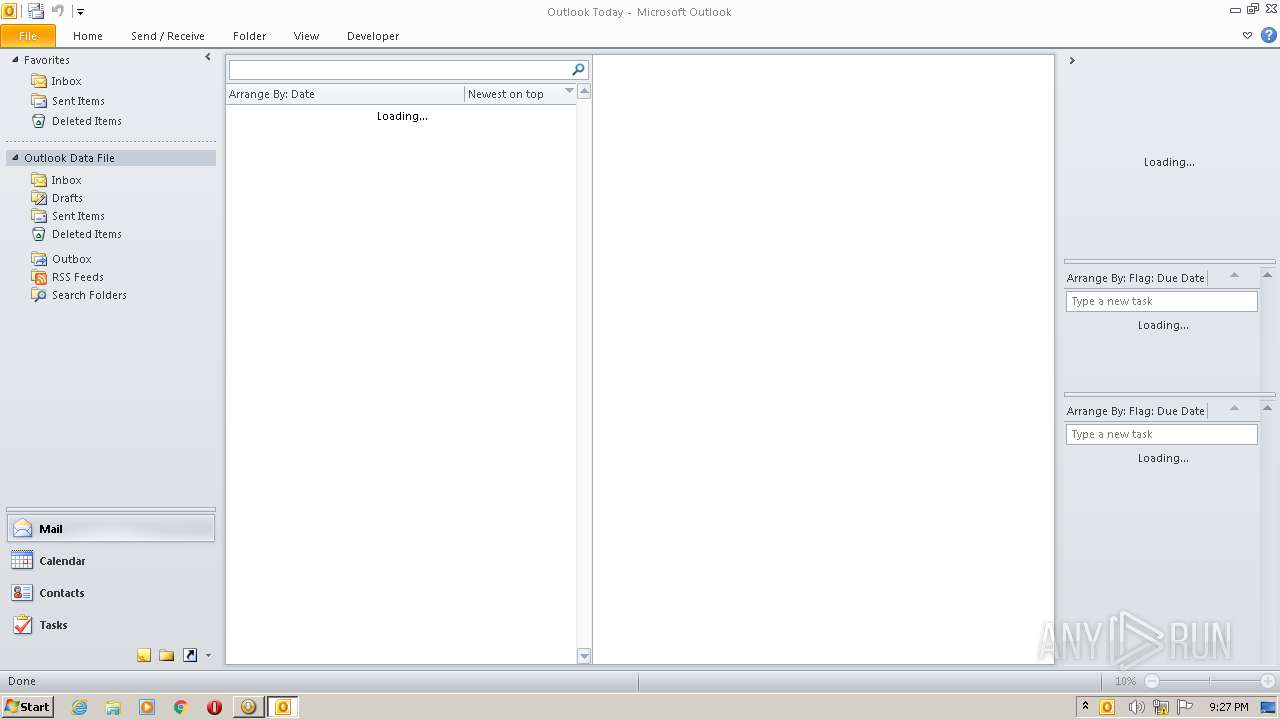Screen dimensions: 1280x720
Task: Click the first Outlook taskbar button
Action: click(248, 707)
